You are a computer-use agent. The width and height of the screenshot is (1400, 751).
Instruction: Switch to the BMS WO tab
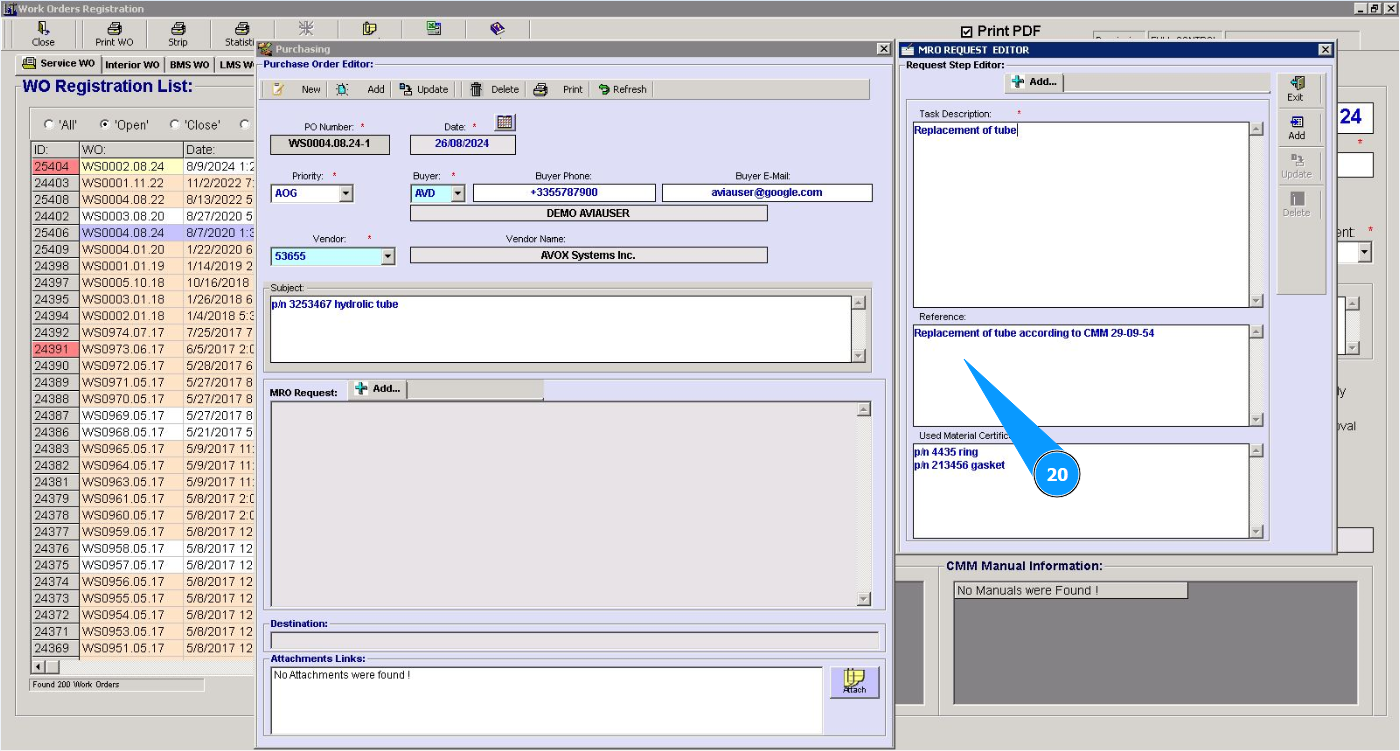point(189,65)
